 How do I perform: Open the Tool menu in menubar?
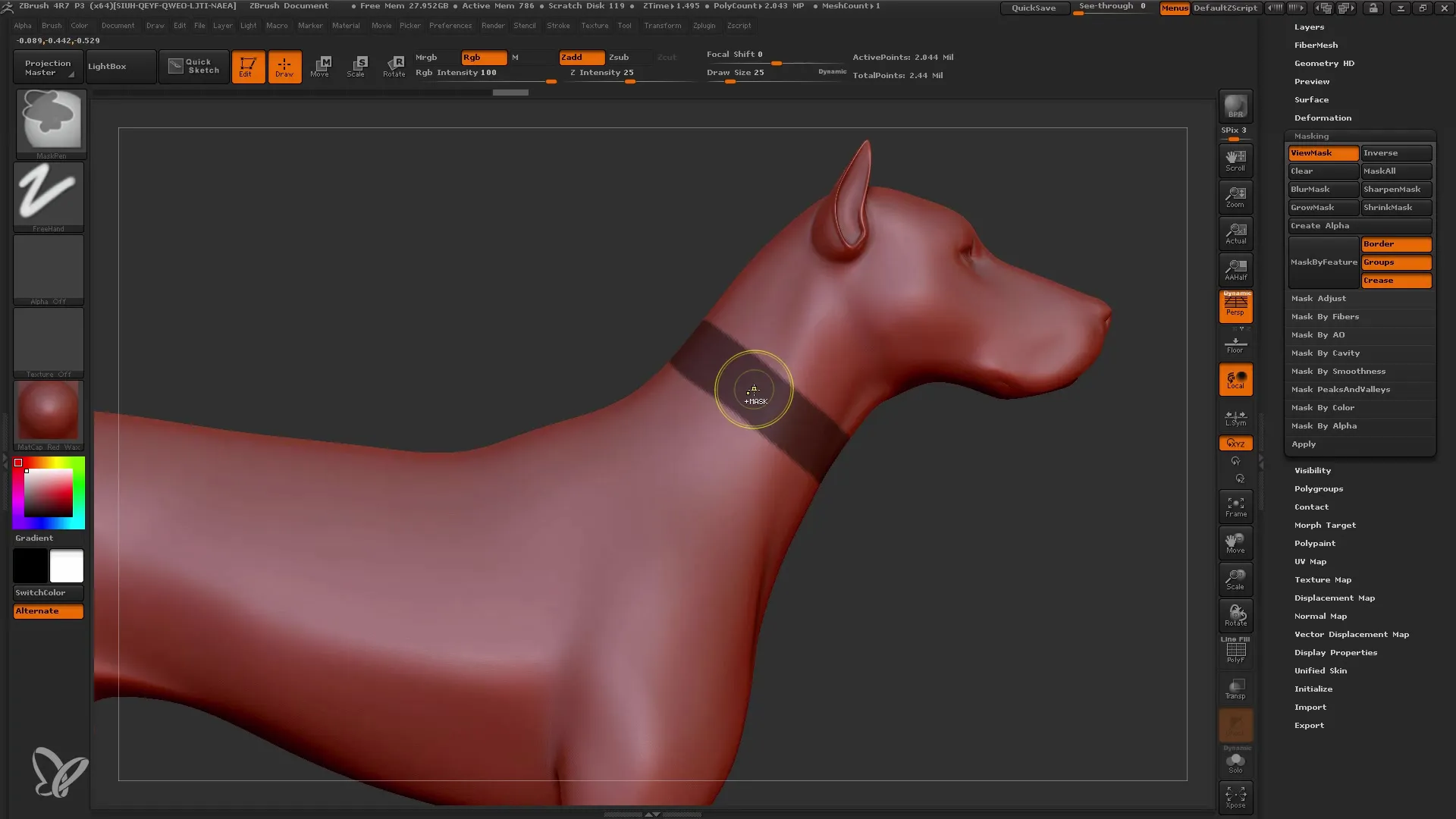click(x=624, y=26)
